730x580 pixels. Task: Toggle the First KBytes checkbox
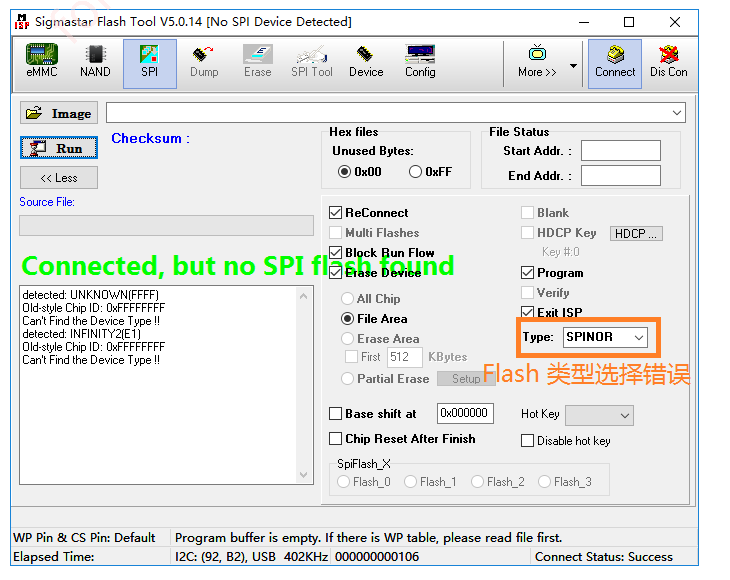tap(351, 357)
